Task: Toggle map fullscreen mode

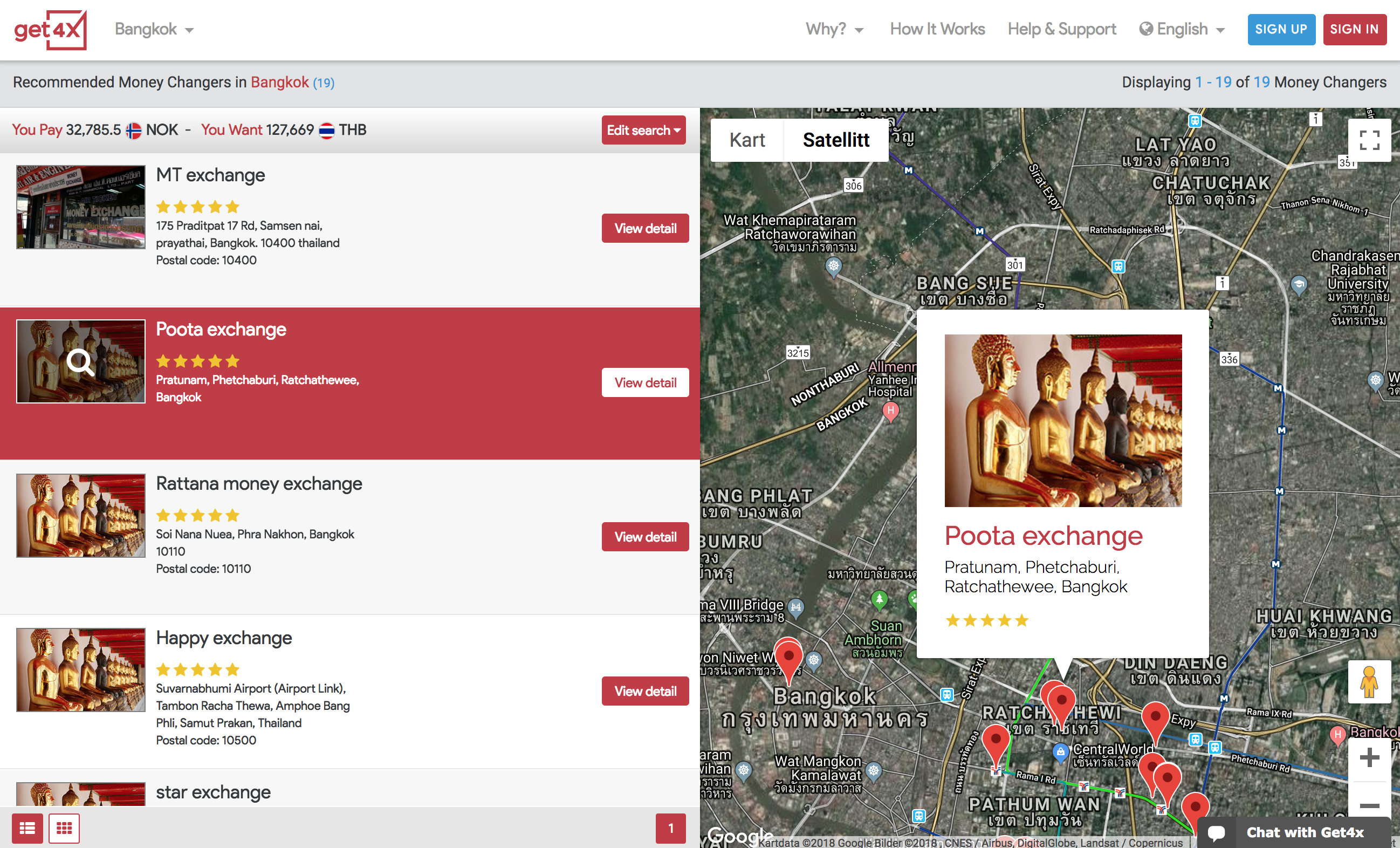Action: (1369, 140)
